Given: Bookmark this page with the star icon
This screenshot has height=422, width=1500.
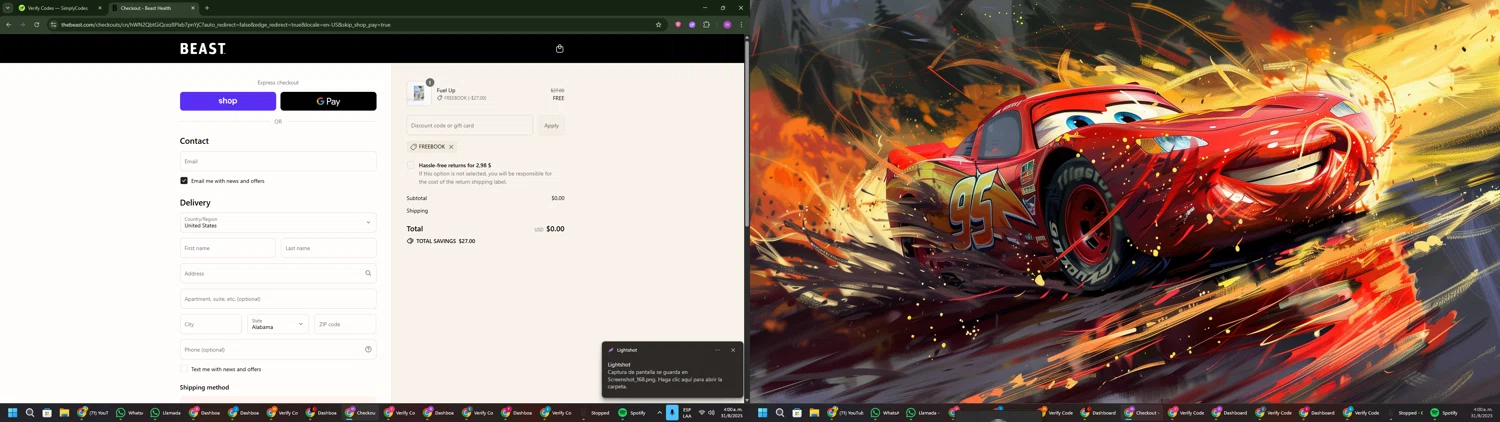Looking at the screenshot, I should 658,25.
